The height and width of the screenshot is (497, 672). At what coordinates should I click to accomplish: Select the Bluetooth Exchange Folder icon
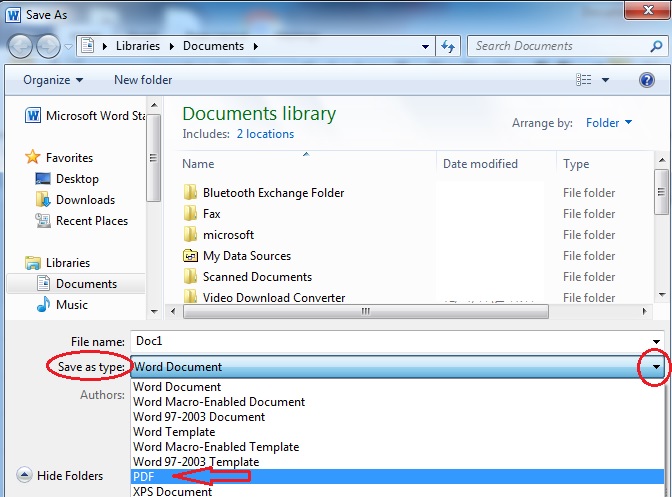tap(190, 193)
